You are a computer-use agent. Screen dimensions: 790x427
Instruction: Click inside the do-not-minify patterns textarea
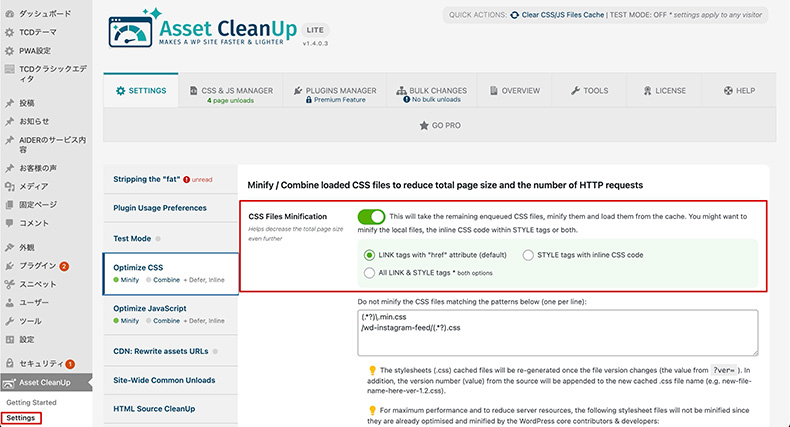tap(558, 333)
